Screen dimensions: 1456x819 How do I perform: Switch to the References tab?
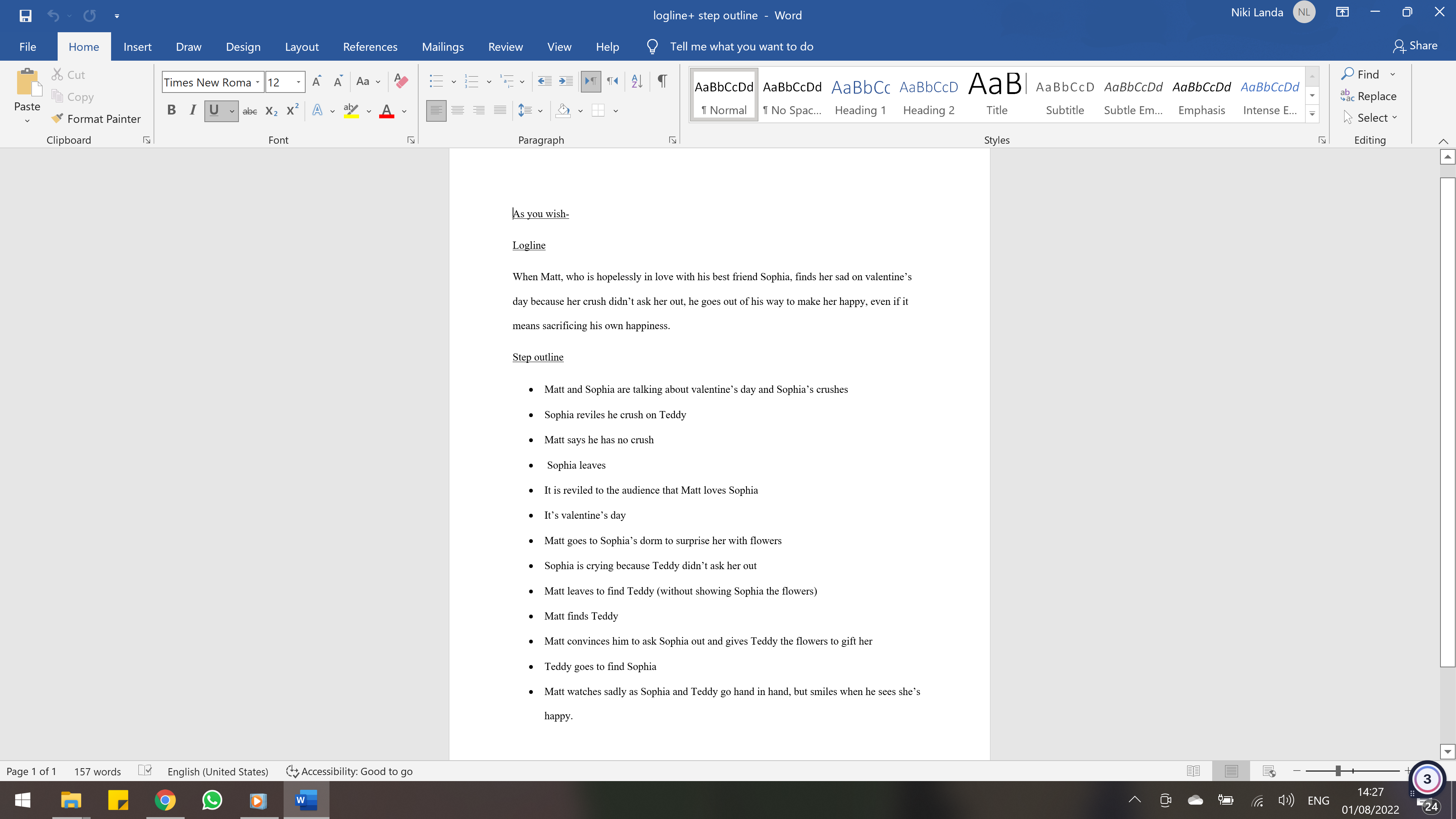370,47
